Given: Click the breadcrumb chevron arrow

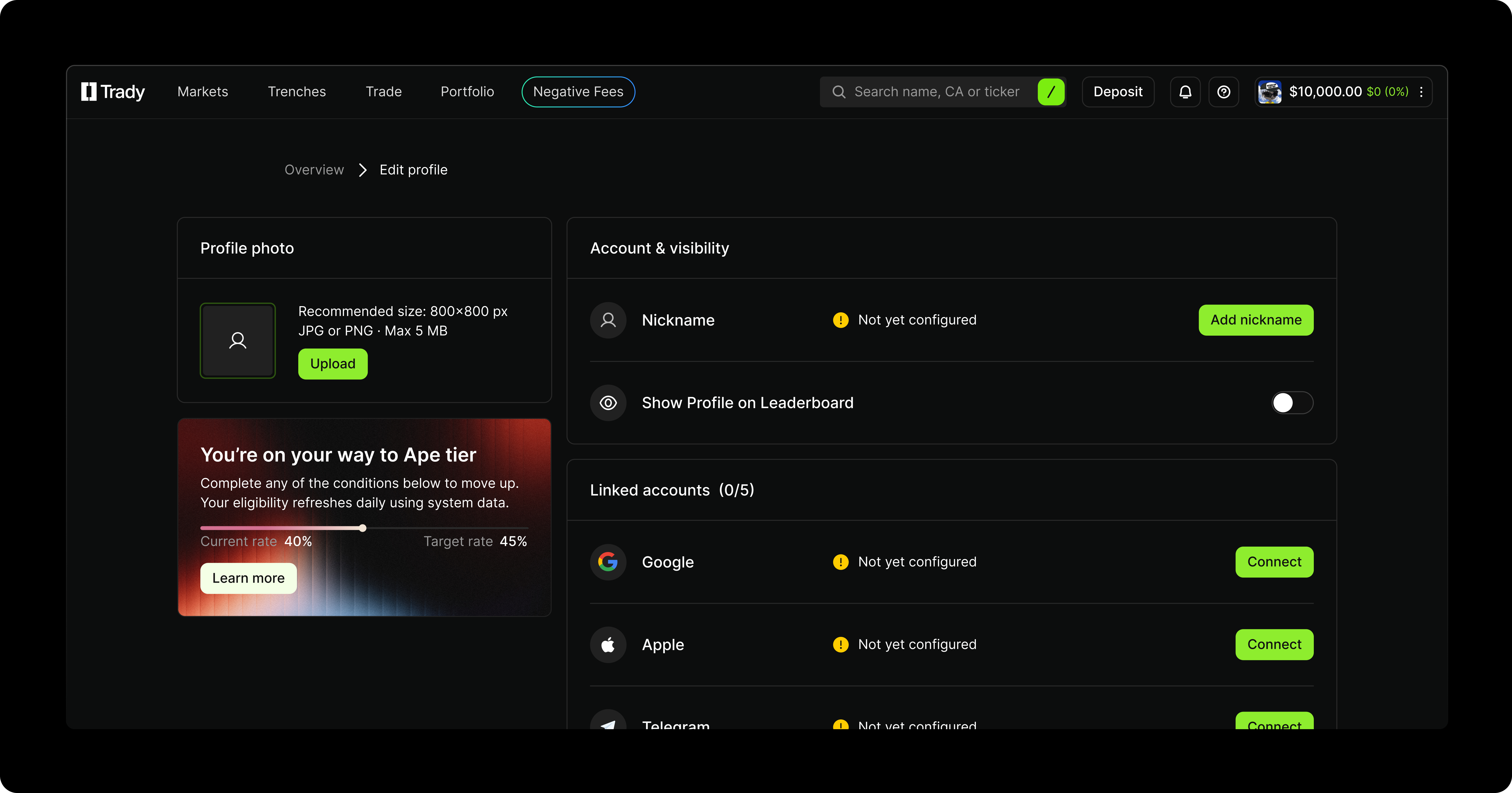Looking at the screenshot, I should tap(363, 170).
